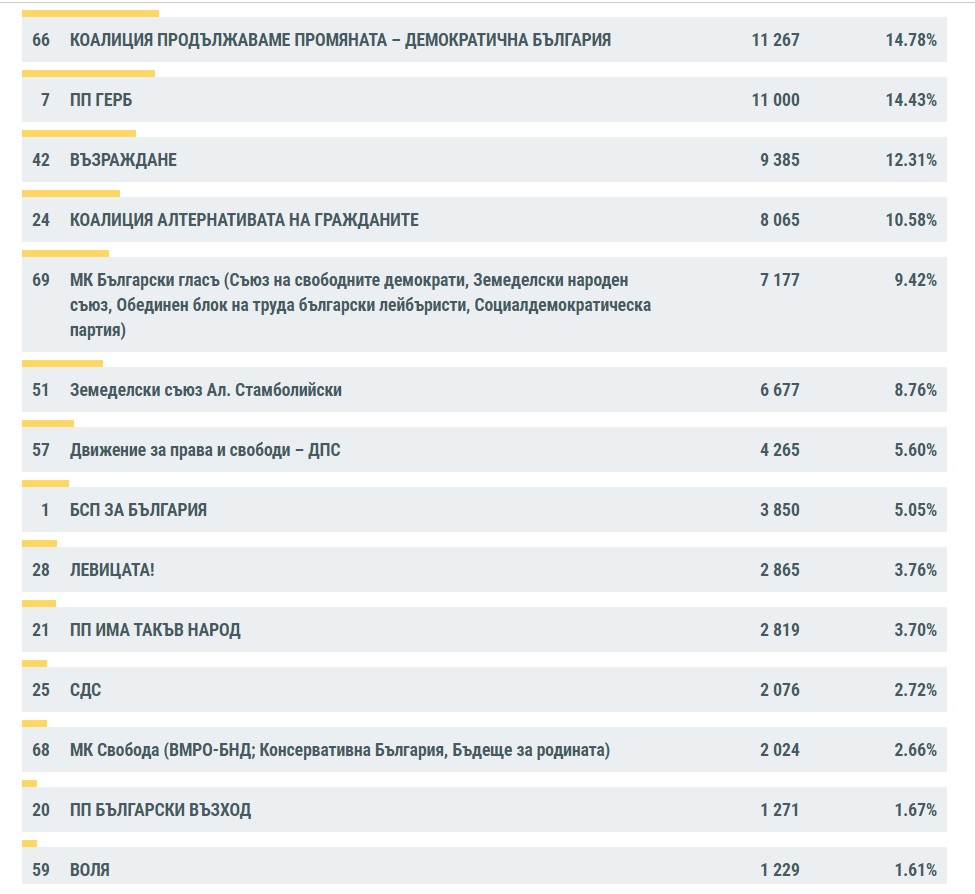Viewport: 975px width, 894px height.
Task: Click the 'ВОЛЯ' party name
Action: pyautogui.click(x=90, y=870)
